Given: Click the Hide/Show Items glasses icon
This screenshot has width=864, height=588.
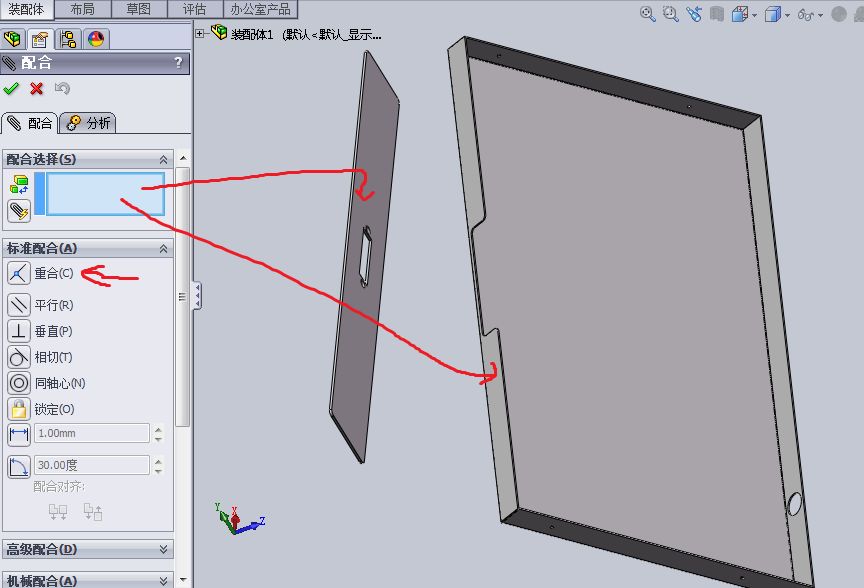Looking at the screenshot, I should (x=806, y=14).
